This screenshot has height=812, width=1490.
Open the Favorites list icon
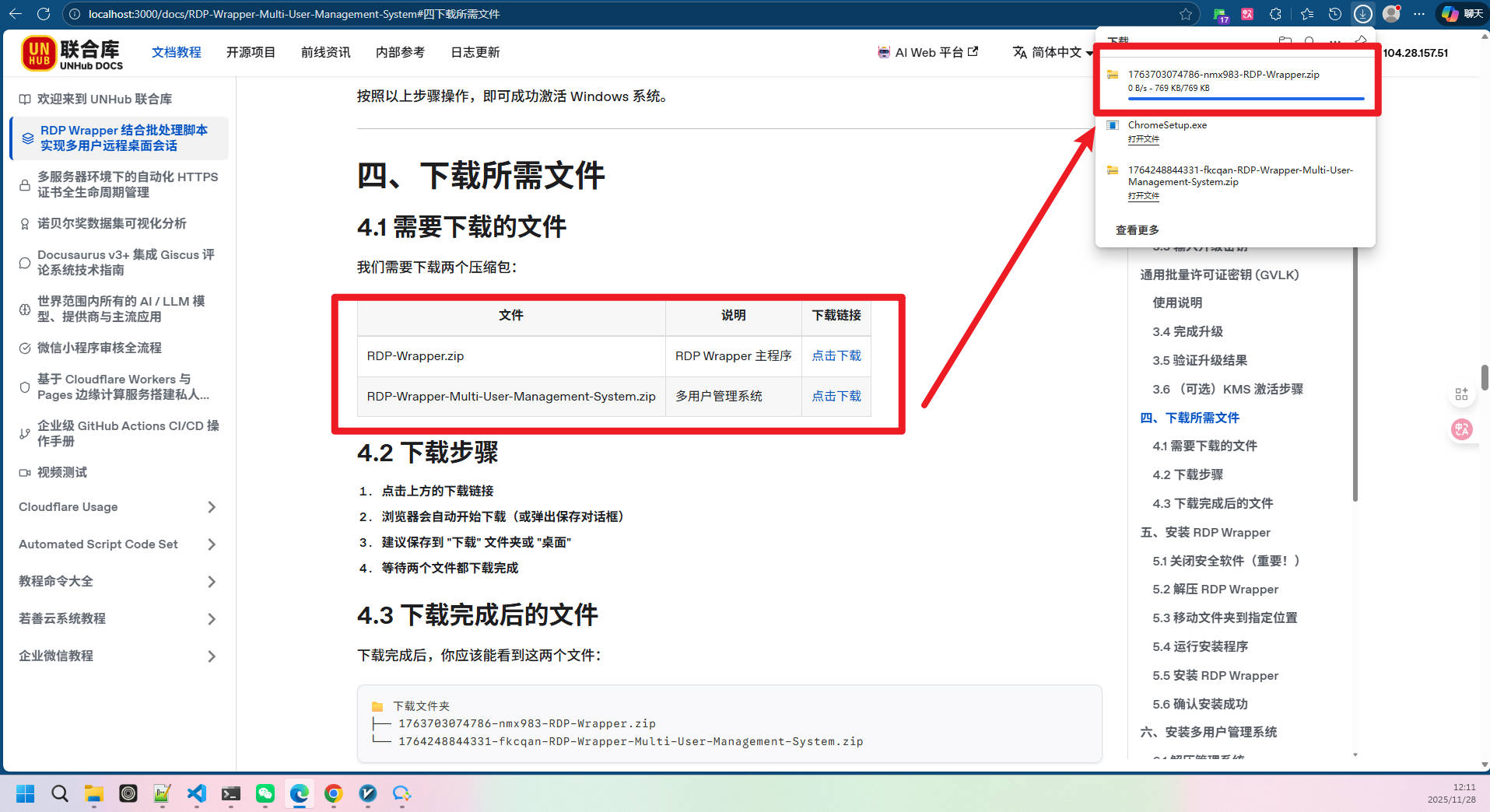pyautogui.click(x=1307, y=14)
